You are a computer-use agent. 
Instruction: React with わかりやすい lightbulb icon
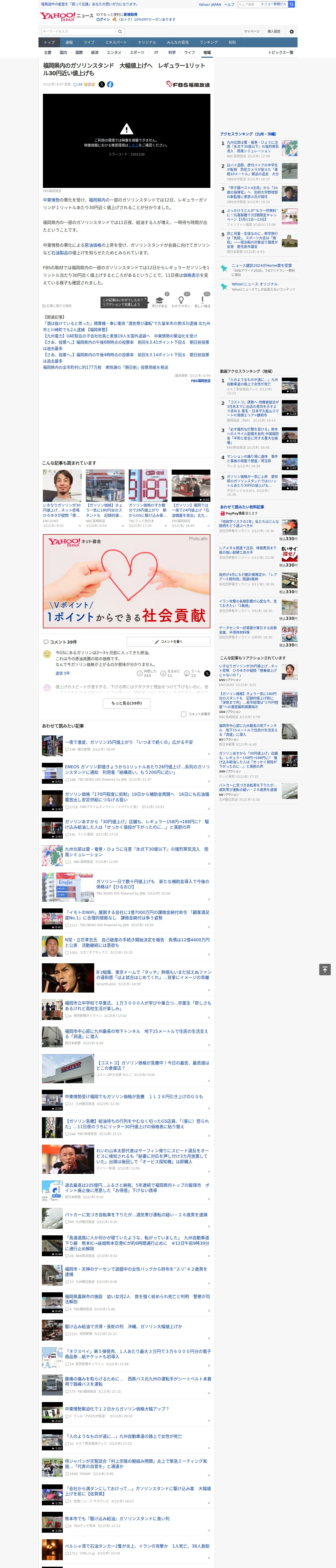click(x=181, y=300)
